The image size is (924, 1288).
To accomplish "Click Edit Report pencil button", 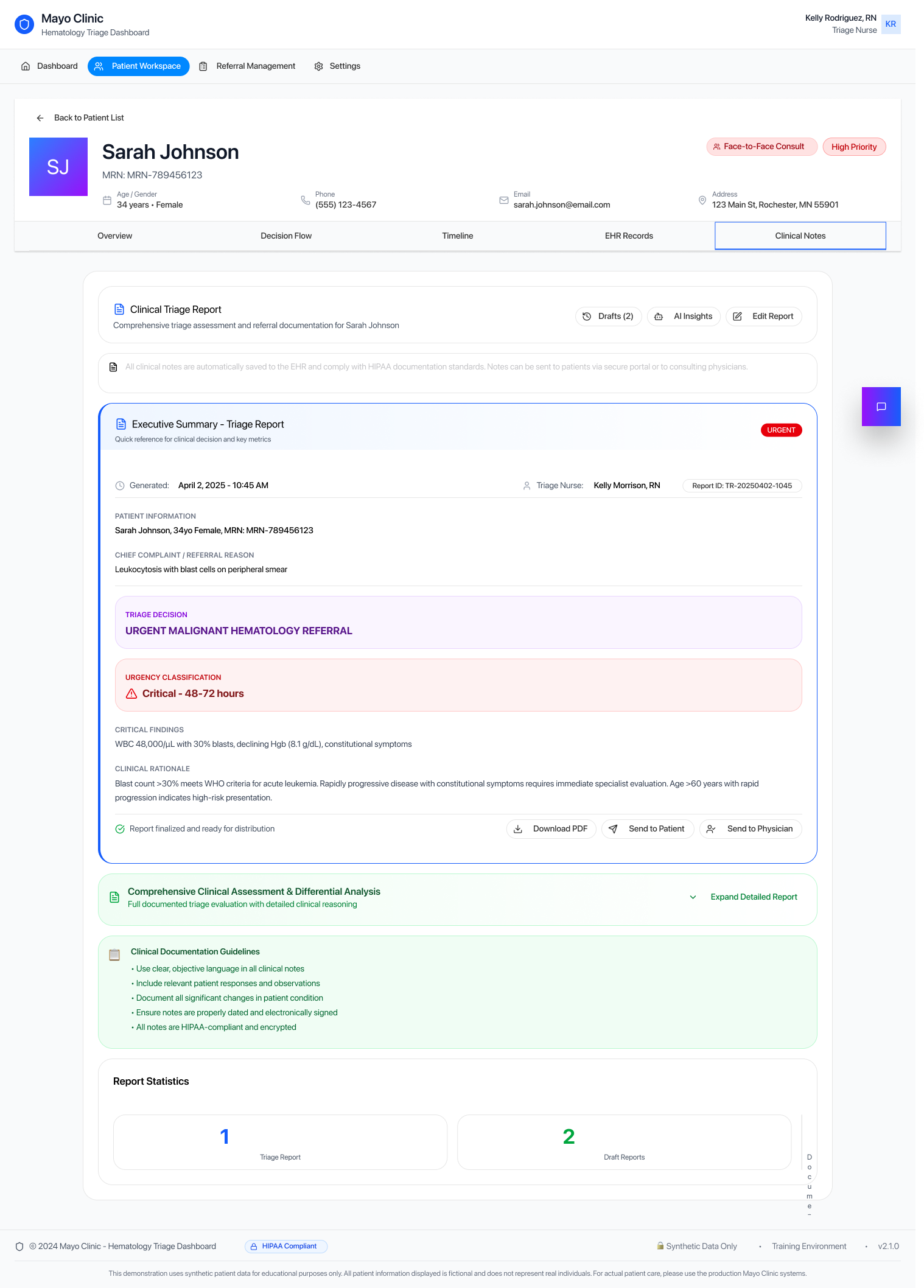I will 763,317.
